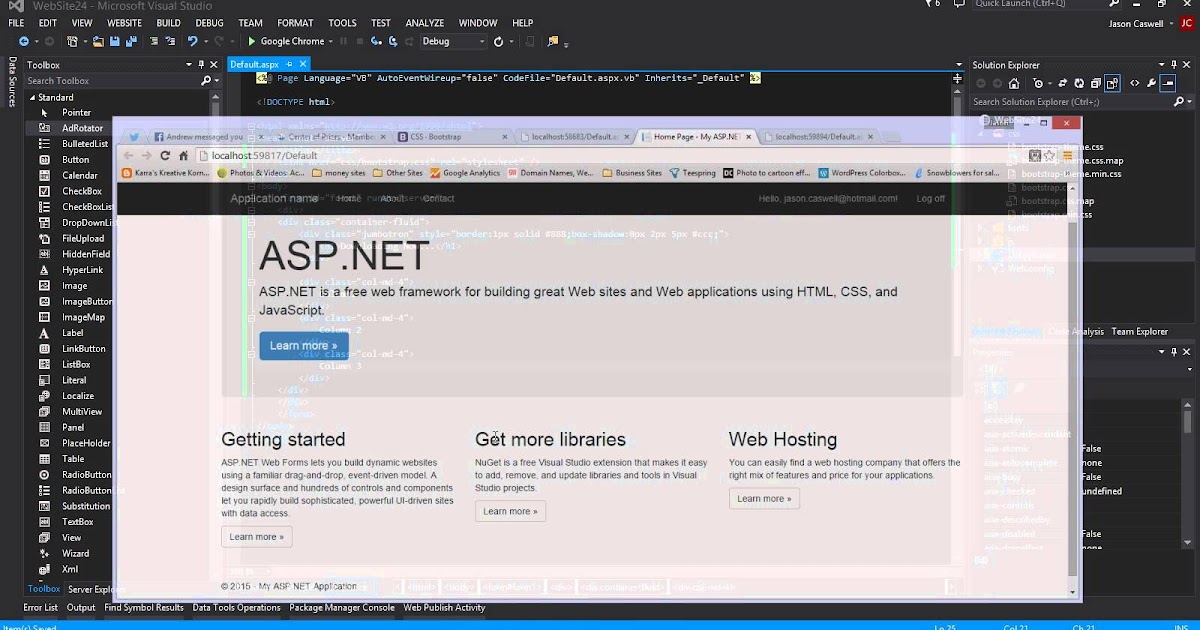1200x630 pixels.
Task: Open Properties via the wrench icon
Action: (x=1151, y=83)
